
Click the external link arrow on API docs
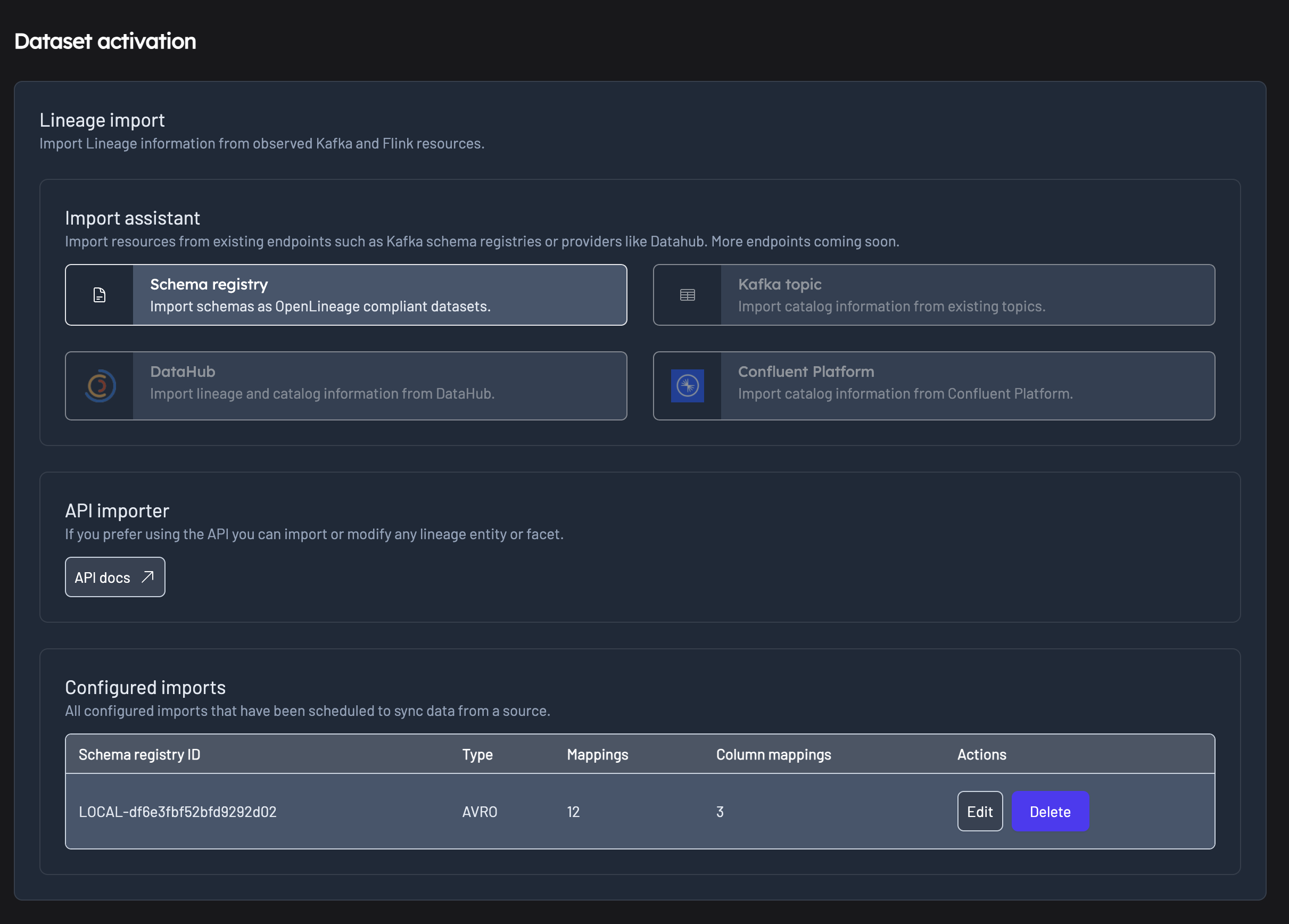click(148, 577)
